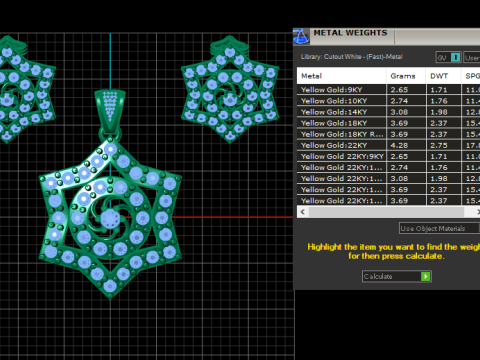Click the green arrow on the Calculate button

426,276
